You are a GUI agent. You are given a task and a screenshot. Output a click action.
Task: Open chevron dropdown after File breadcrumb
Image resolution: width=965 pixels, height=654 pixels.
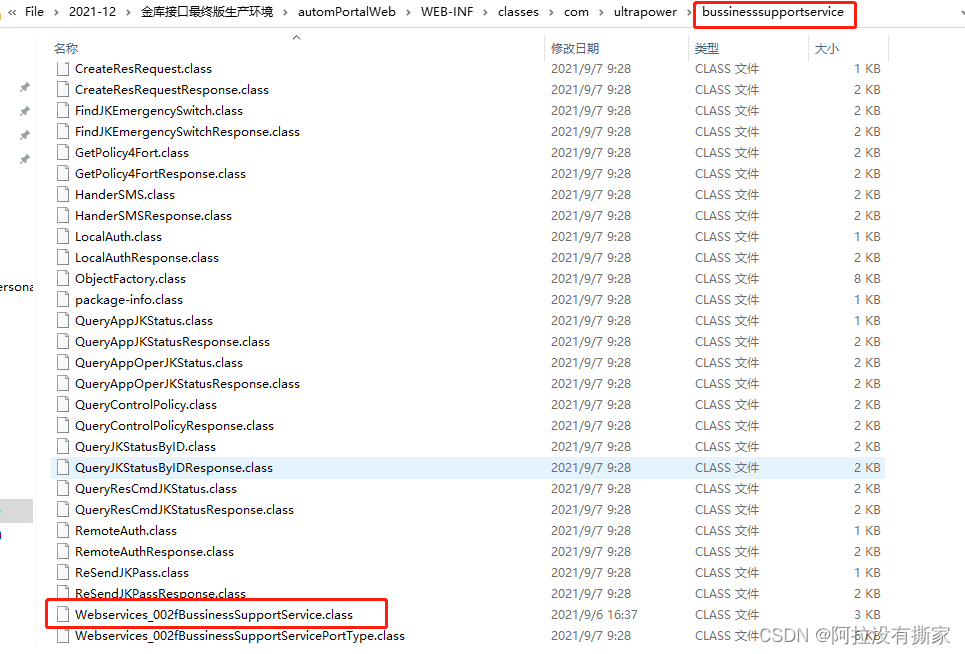(x=56, y=12)
